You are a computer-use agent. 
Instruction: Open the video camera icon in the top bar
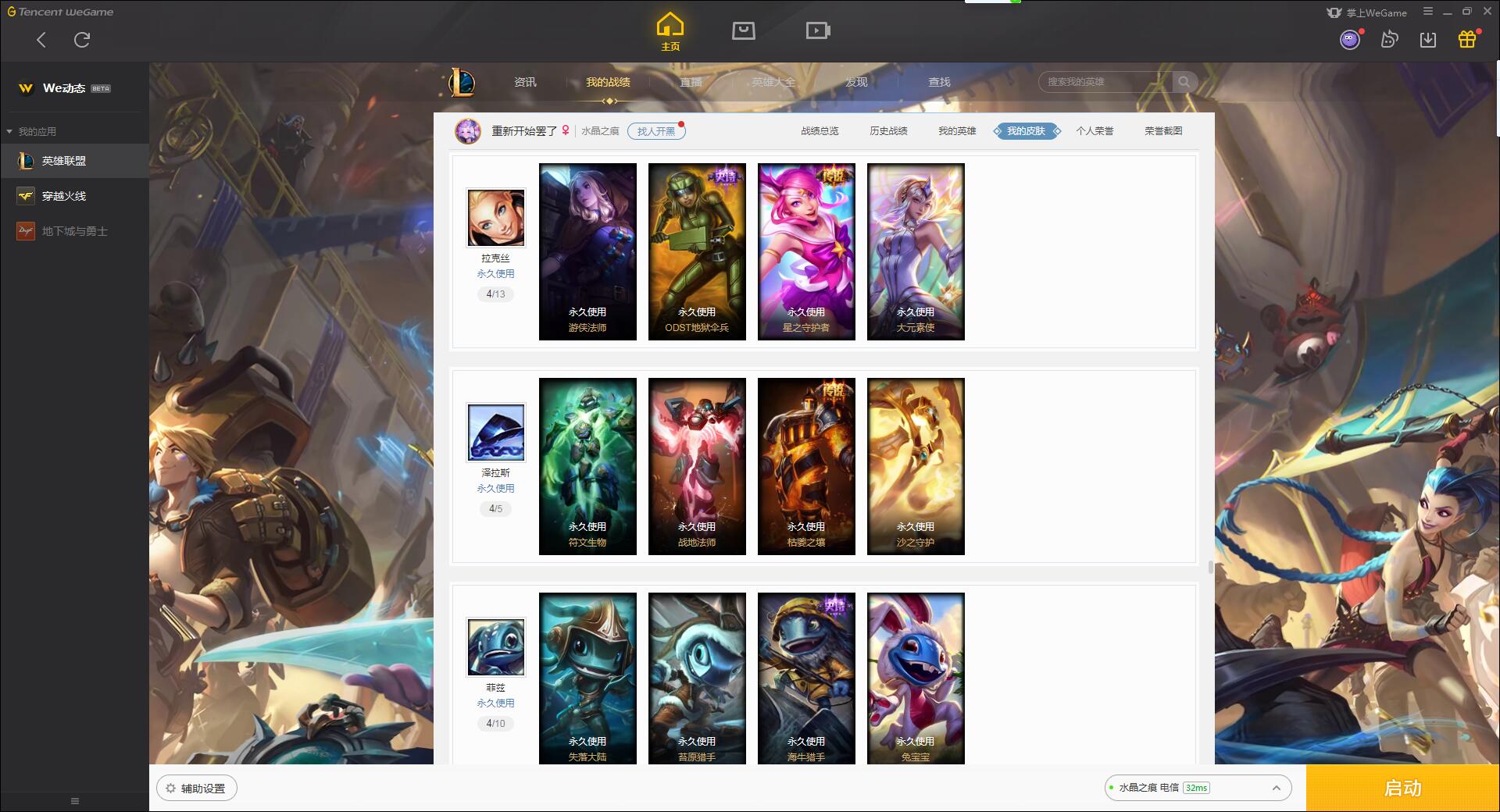818,30
